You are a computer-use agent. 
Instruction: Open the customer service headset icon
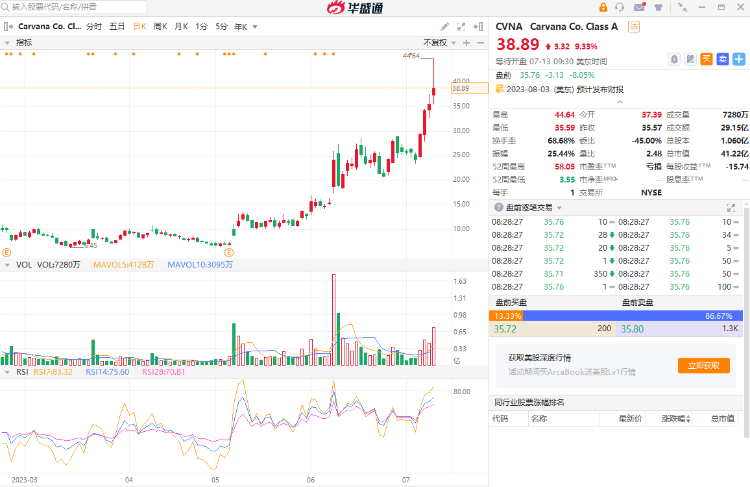[619, 7]
